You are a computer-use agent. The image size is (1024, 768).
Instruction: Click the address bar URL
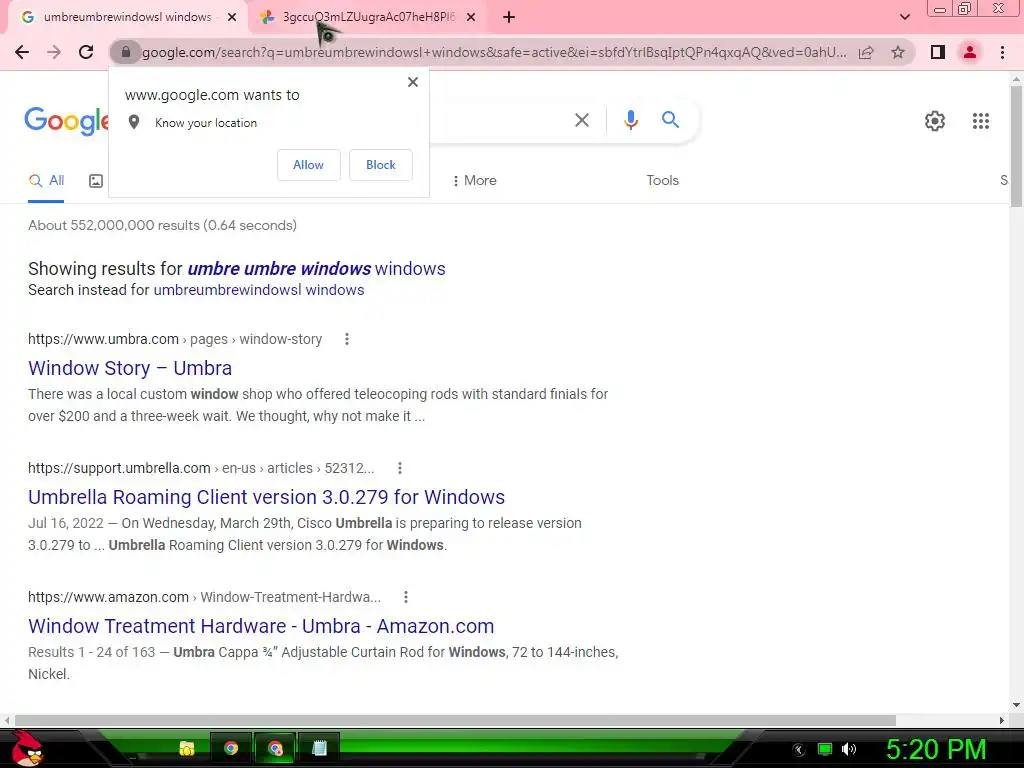494,52
